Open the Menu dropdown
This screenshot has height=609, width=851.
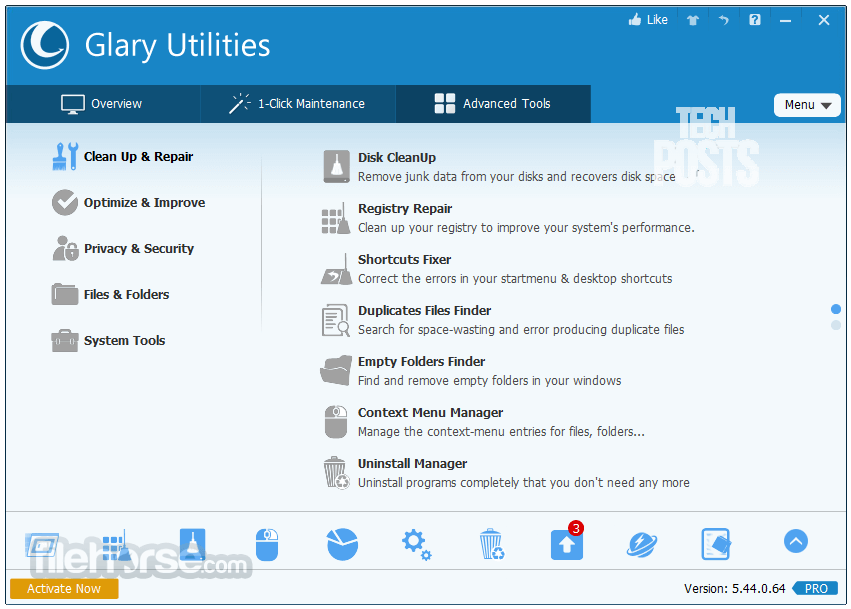click(807, 105)
